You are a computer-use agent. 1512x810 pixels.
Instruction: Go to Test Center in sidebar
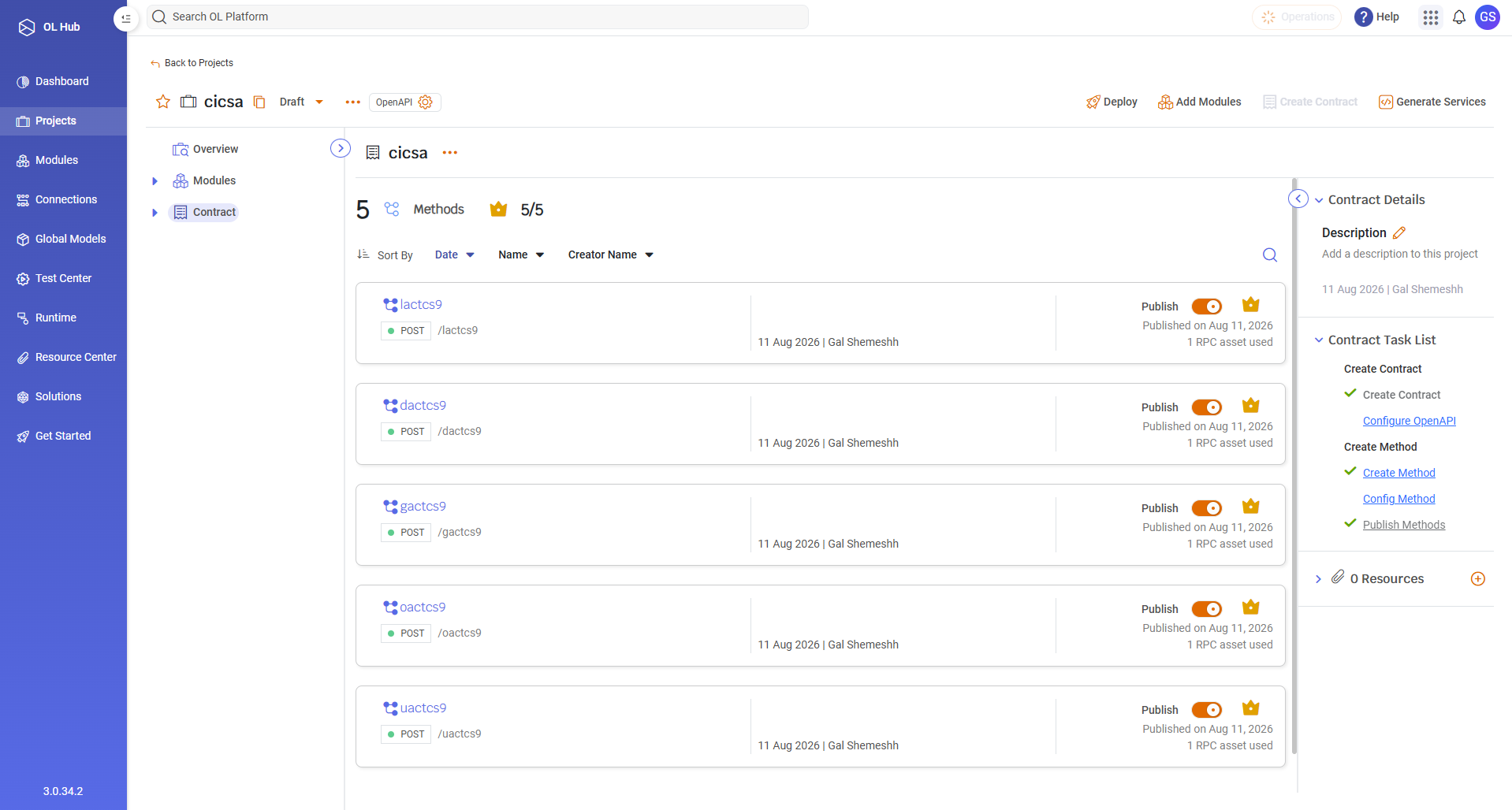point(63,278)
